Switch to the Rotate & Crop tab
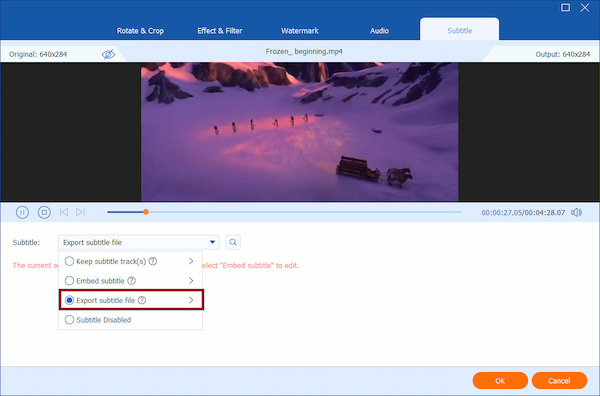The image size is (600, 396). (x=140, y=31)
